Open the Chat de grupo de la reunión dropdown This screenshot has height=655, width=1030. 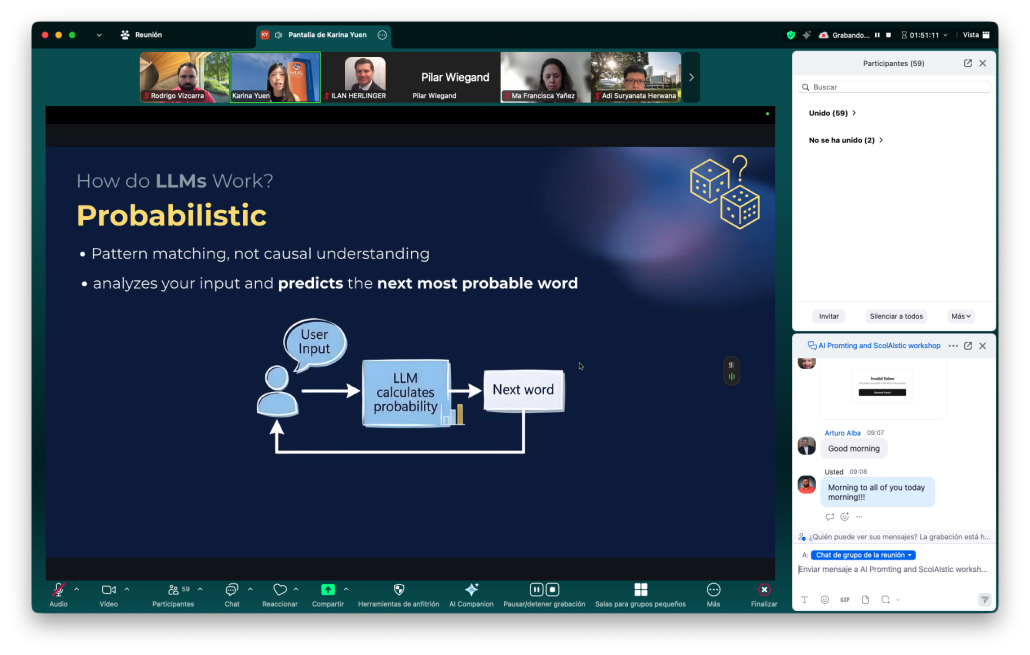coord(863,555)
